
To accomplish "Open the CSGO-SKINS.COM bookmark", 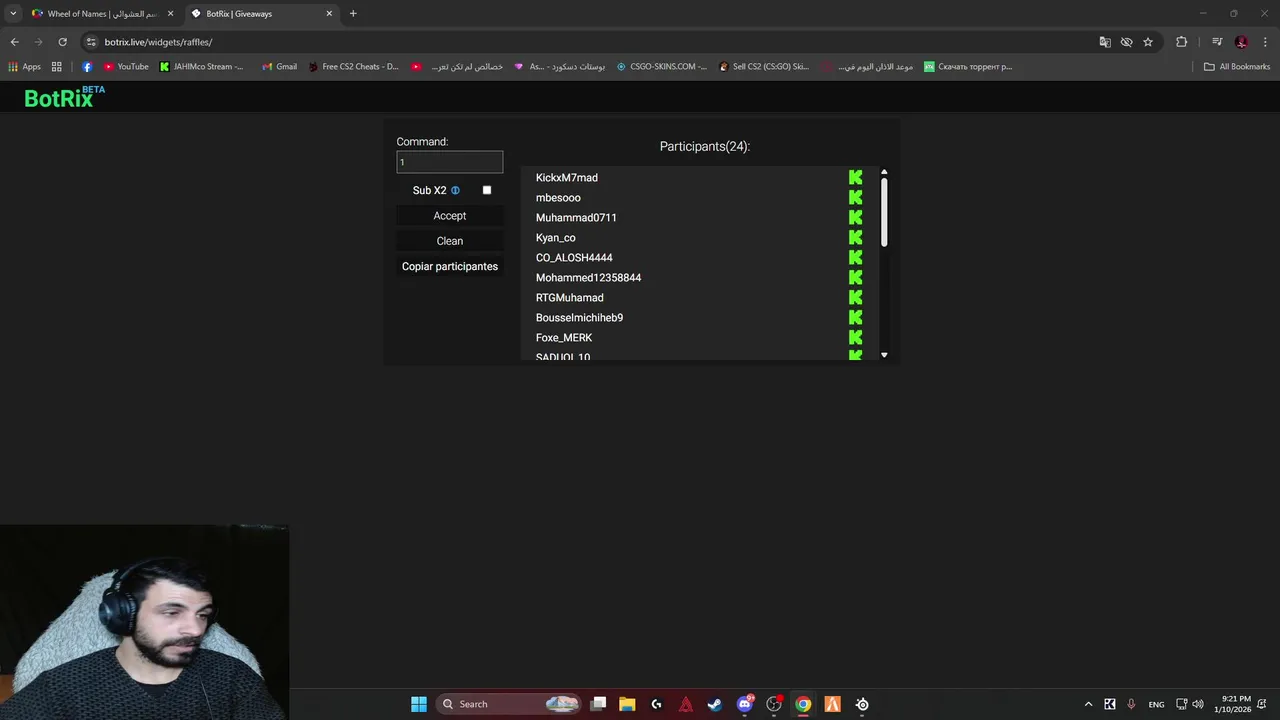I will [x=661, y=67].
